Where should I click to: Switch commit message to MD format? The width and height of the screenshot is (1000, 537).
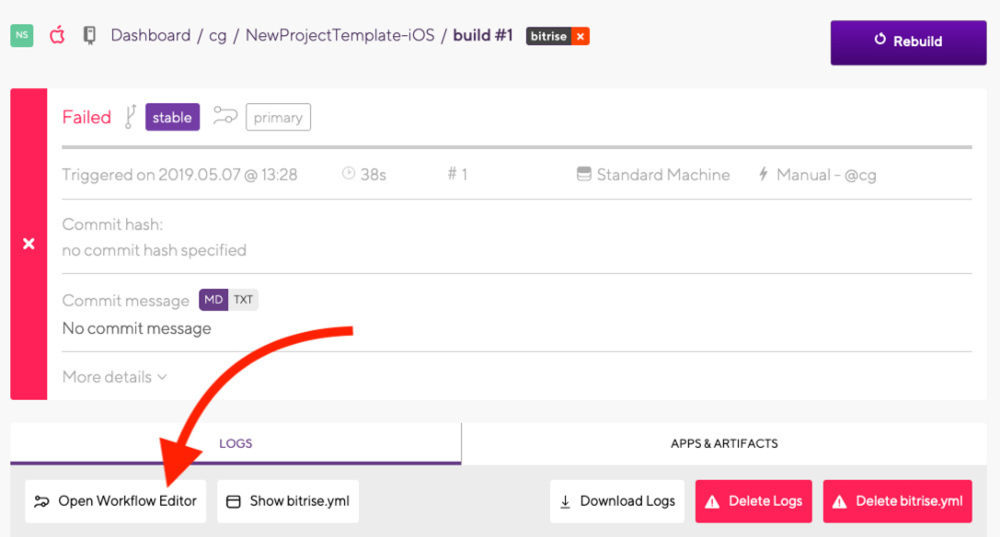point(214,300)
